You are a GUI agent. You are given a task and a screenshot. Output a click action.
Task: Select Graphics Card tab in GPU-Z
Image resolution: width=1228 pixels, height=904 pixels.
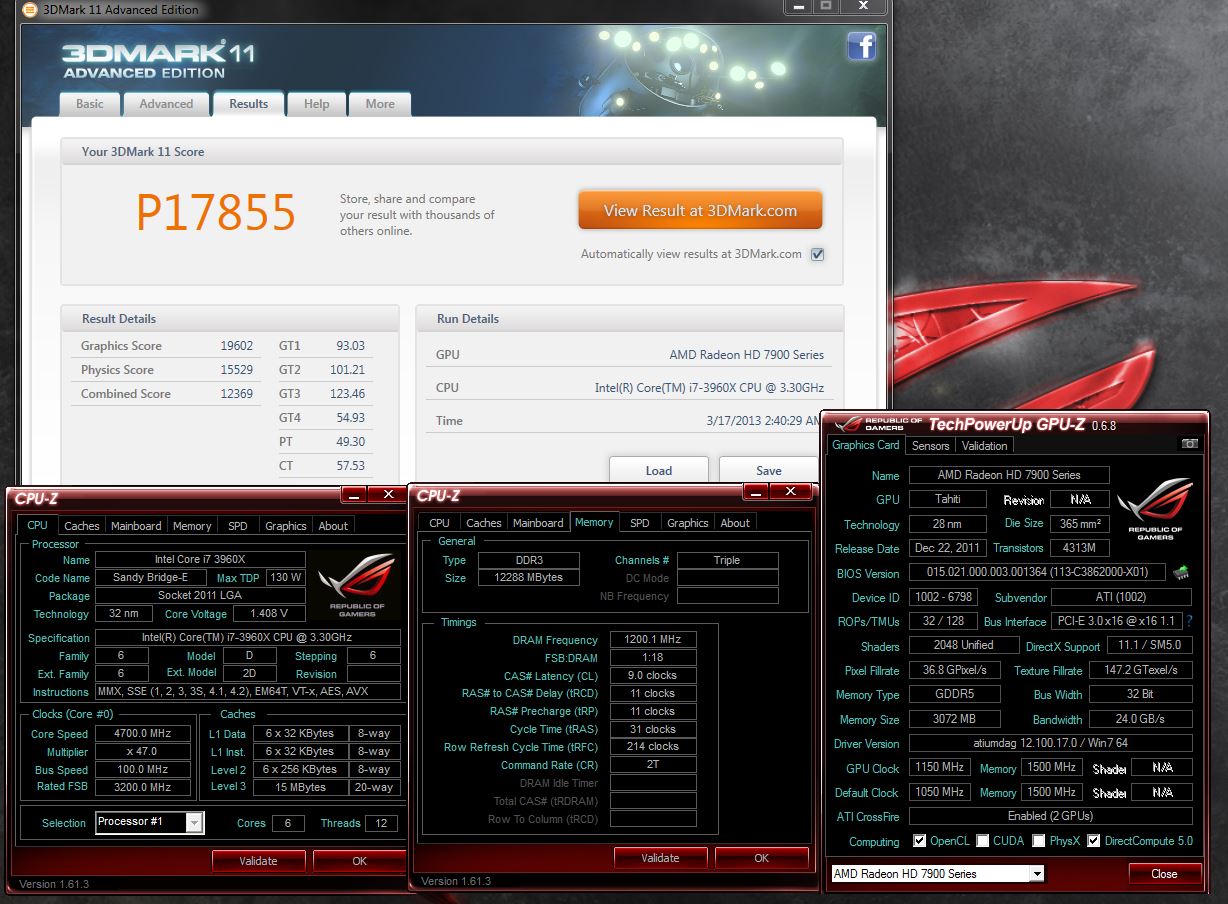(x=866, y=445)
